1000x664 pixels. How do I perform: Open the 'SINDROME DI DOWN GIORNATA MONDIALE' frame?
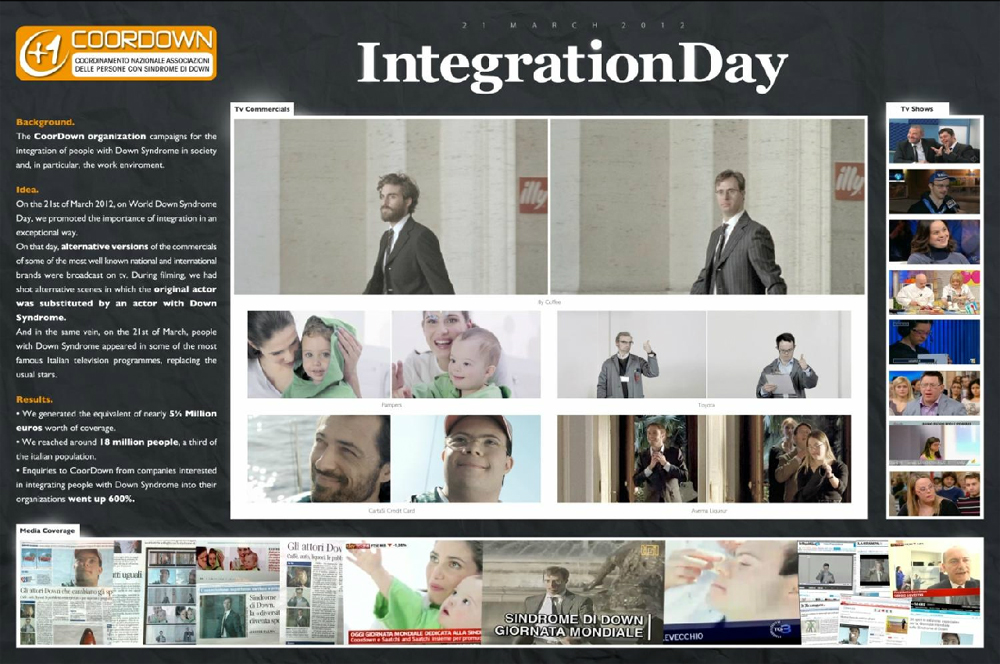(x=573, y=593)
